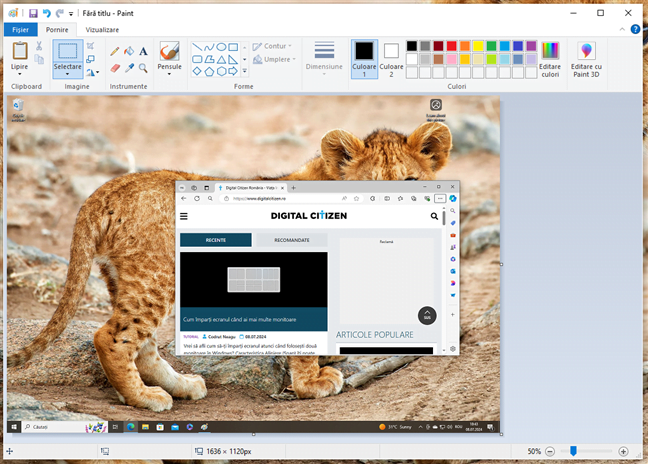Open Paint help icon

click(635, 29)
